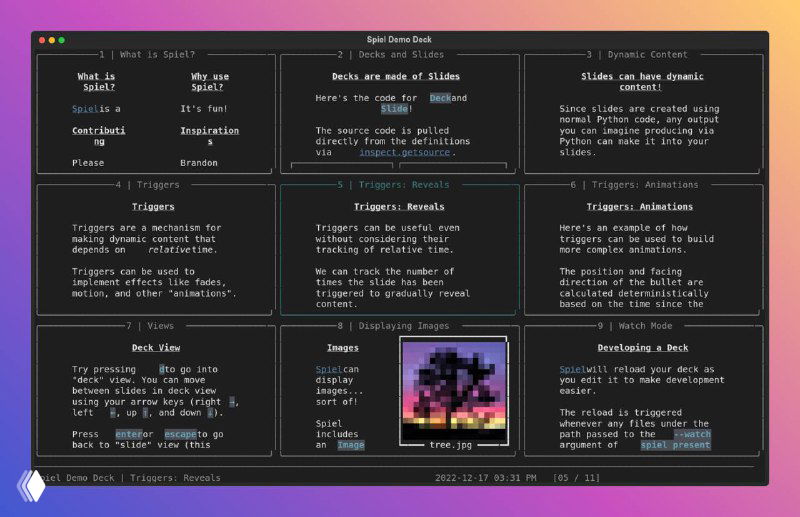This screenshot has width=800, height=517.
Task: Click the highlighted escape key label
Action: tap(180, 434)
